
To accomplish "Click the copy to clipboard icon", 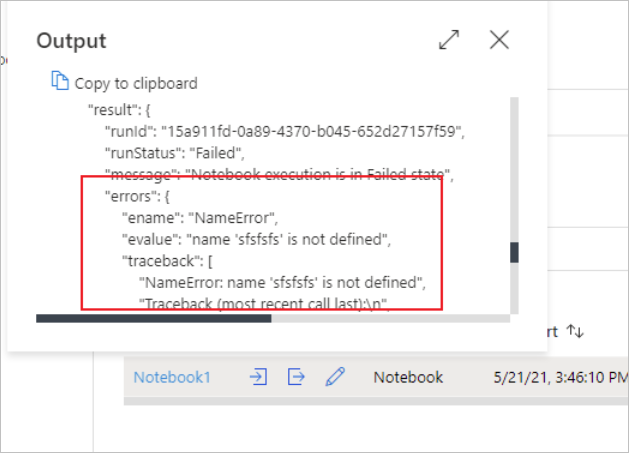I will coord(60,81).
